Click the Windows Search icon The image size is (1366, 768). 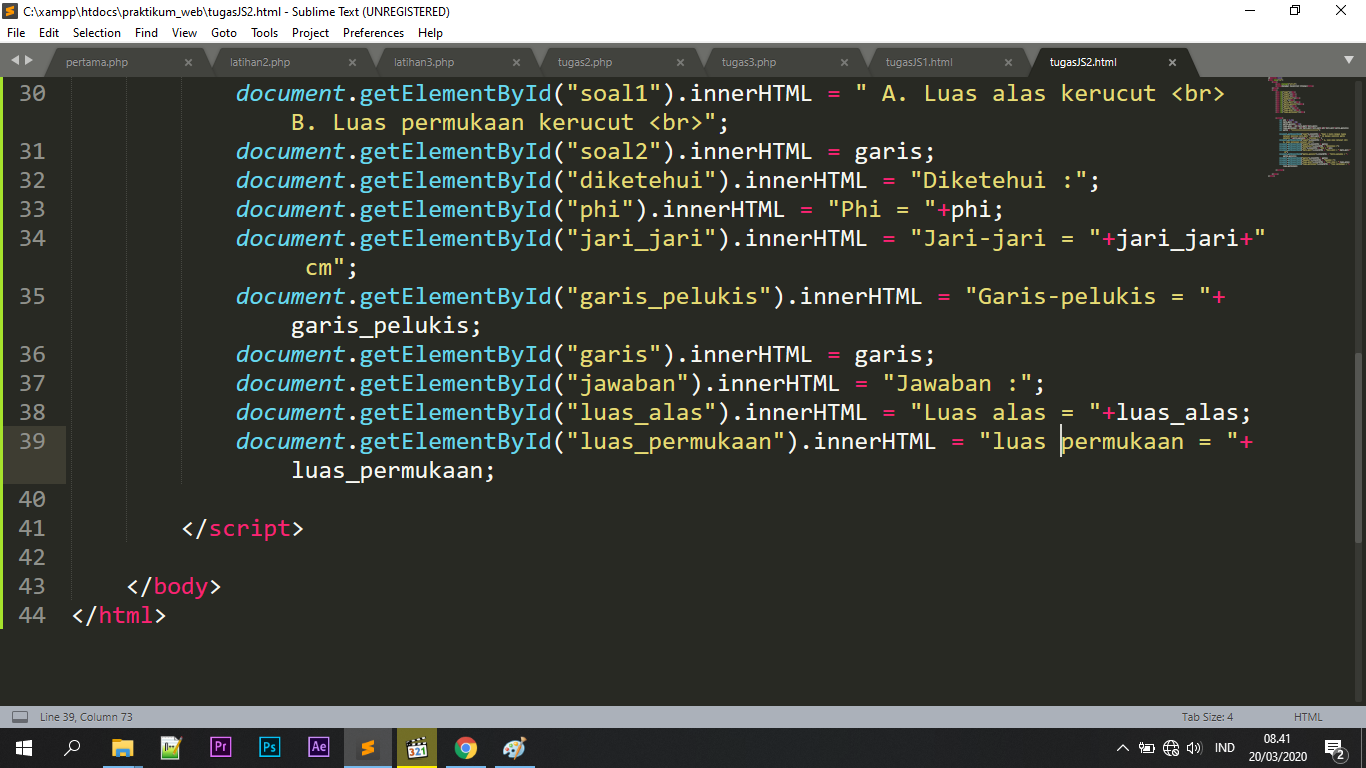tap(71, 748)
